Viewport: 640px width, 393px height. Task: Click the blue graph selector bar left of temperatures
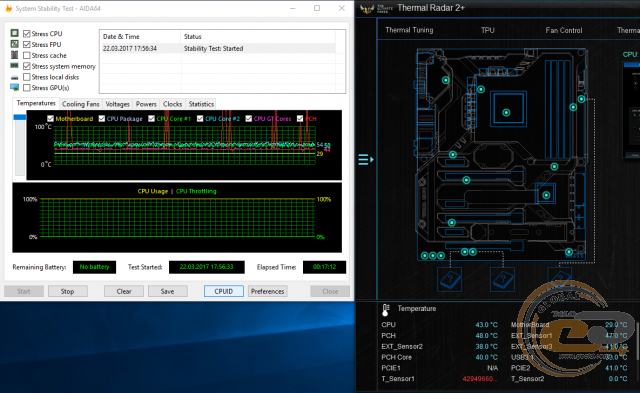[x=20, y=117]
